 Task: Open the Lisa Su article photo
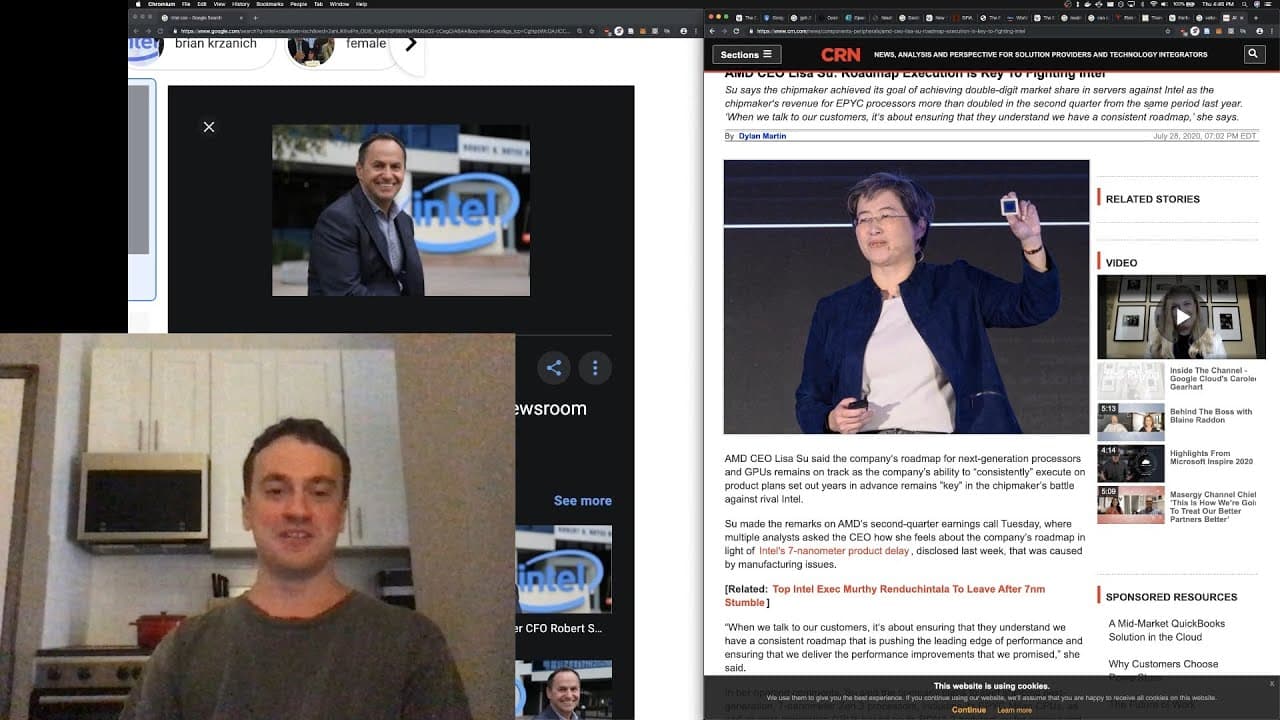pyautogui.click(x=906, y=297)
